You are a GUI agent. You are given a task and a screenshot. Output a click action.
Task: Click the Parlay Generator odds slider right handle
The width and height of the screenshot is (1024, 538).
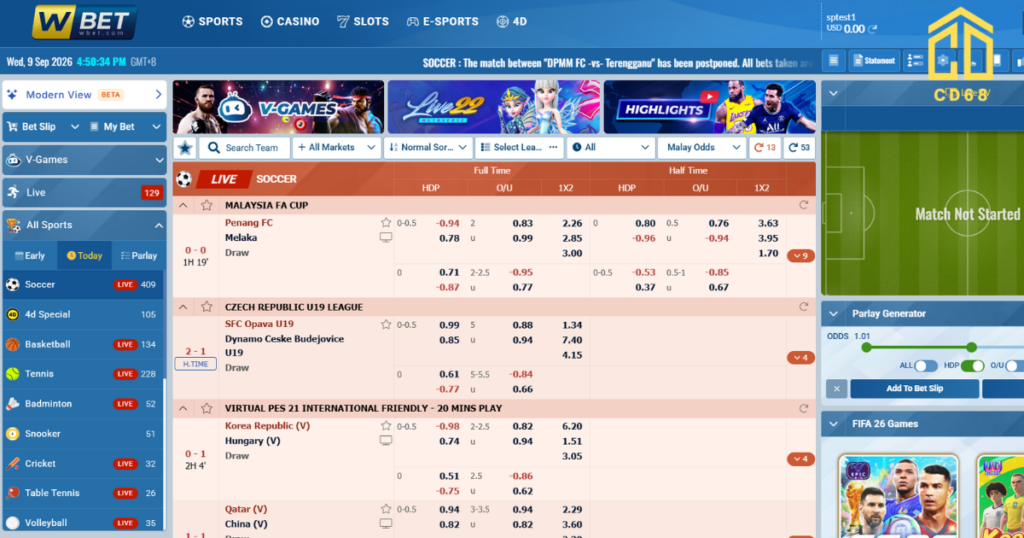pyautogui.click(x=972, y=347)
